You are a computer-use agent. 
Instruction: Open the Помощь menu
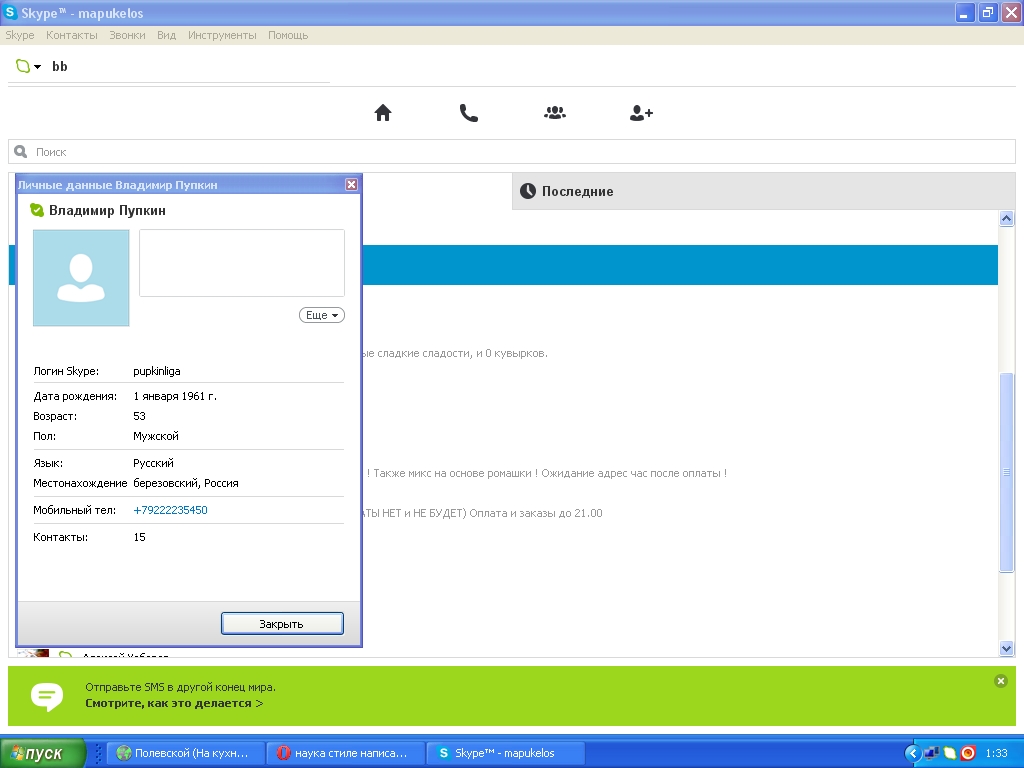click(288, 35)
